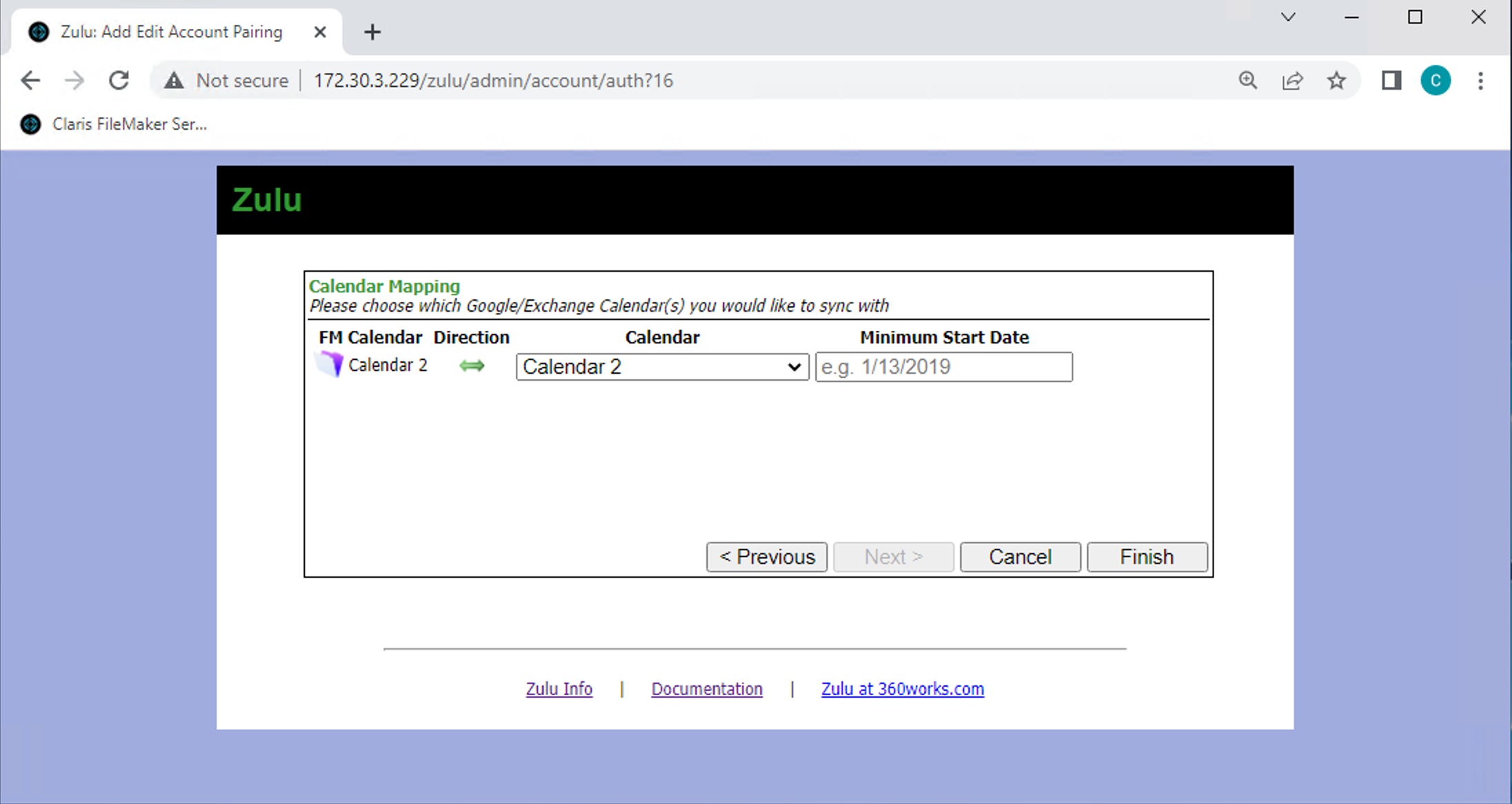Click the Minimum Start Date field
Image resolution: width=1512 pixels, height=804 pixels.
pos(944,367)
